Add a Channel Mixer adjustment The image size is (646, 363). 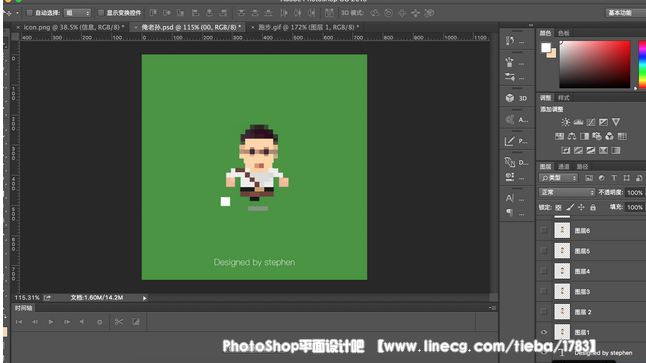coord(609,136)
